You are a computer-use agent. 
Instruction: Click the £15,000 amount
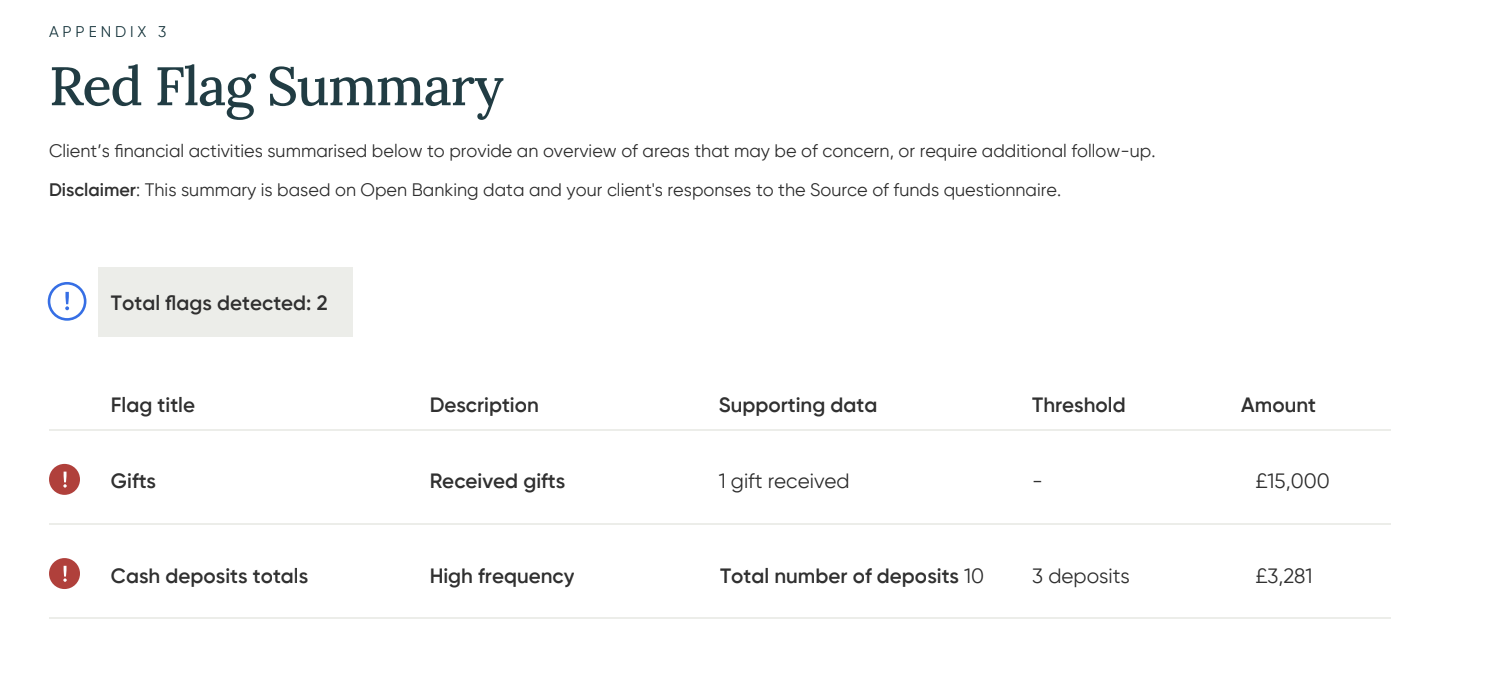[1292, 481]
